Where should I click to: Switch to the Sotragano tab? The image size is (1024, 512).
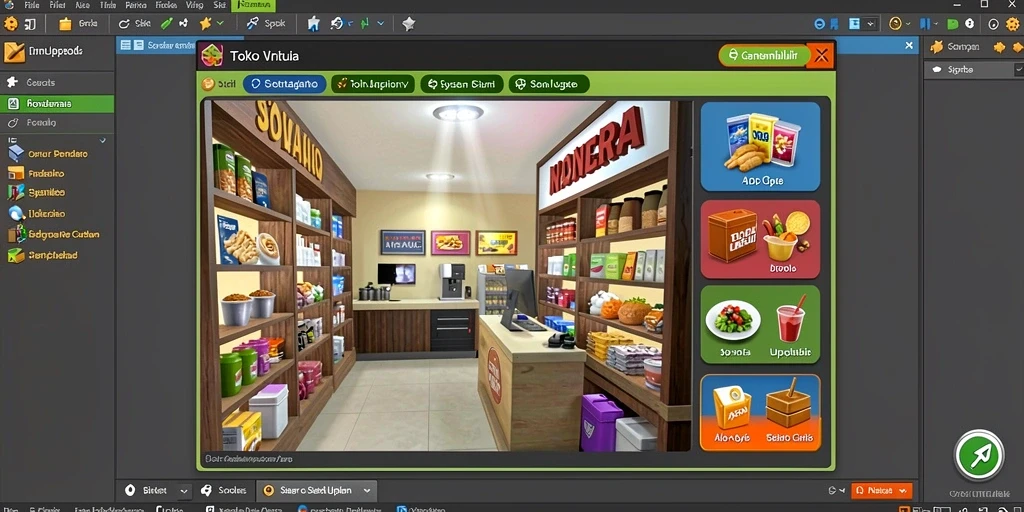coord(285,84)
